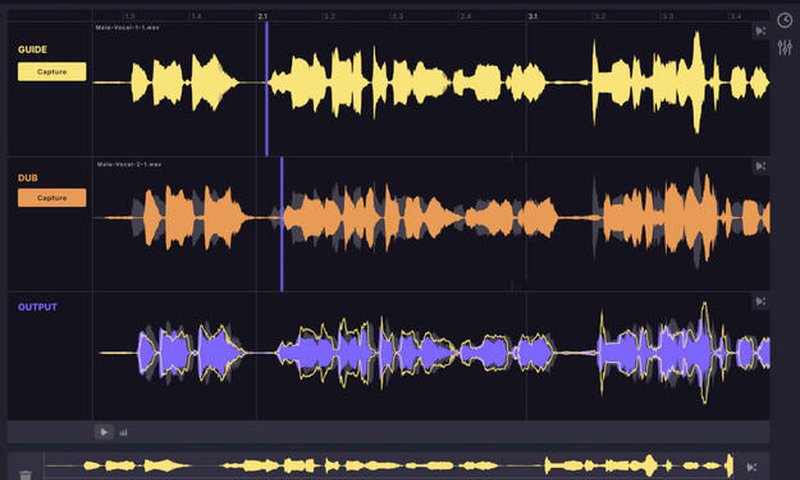The width and height of the screenshot is (800, 480).
Task: Click the GUIDE track audition icon
Action: pyautogui.click(x=760, y=31)
